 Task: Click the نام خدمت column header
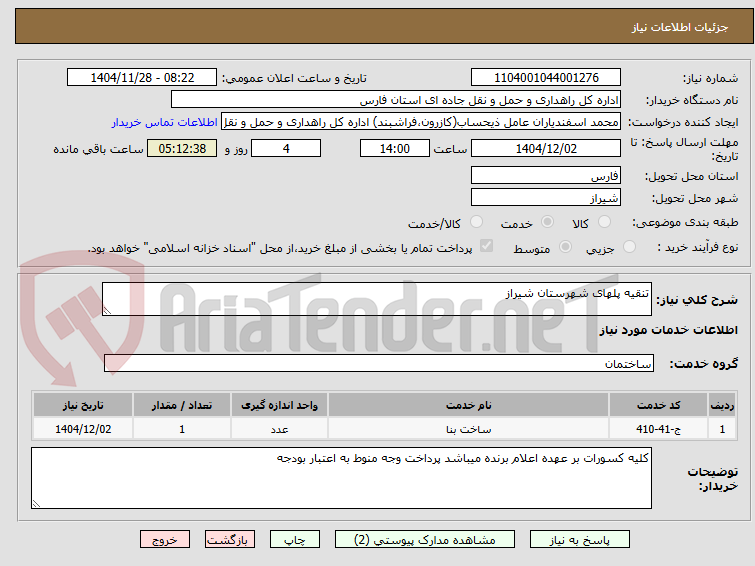(x=469, y=405)
